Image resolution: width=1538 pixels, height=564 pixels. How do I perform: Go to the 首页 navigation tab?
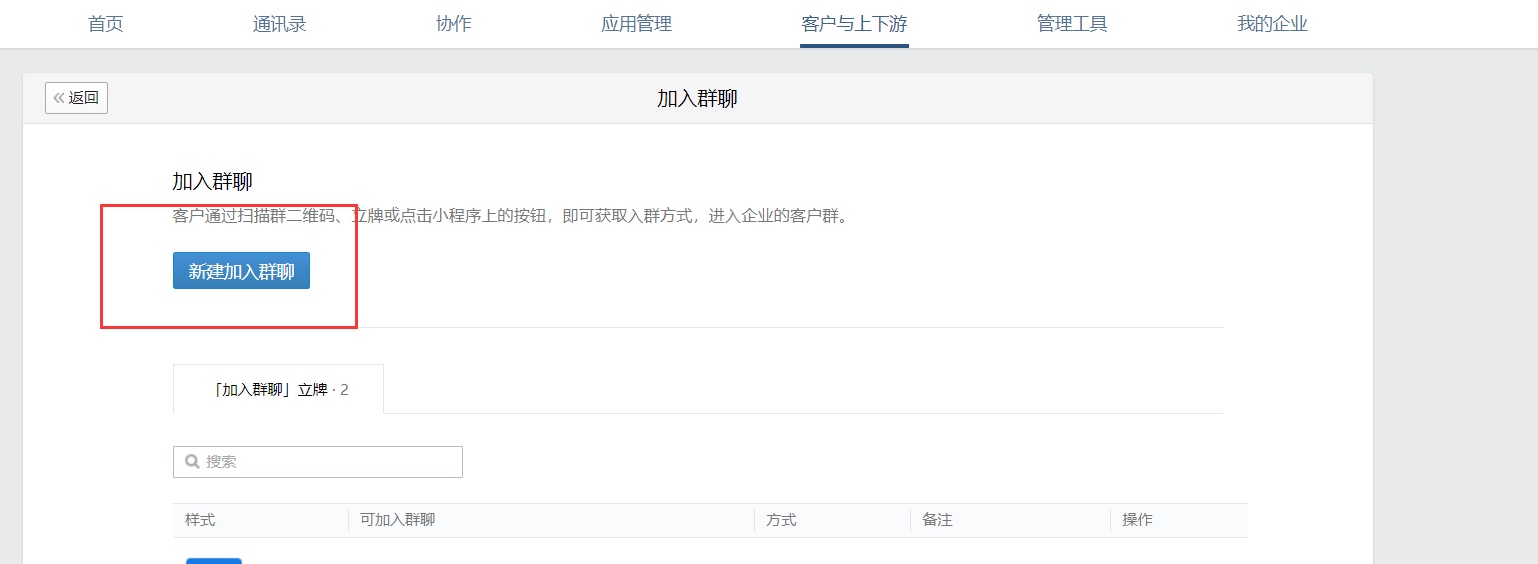106,24
